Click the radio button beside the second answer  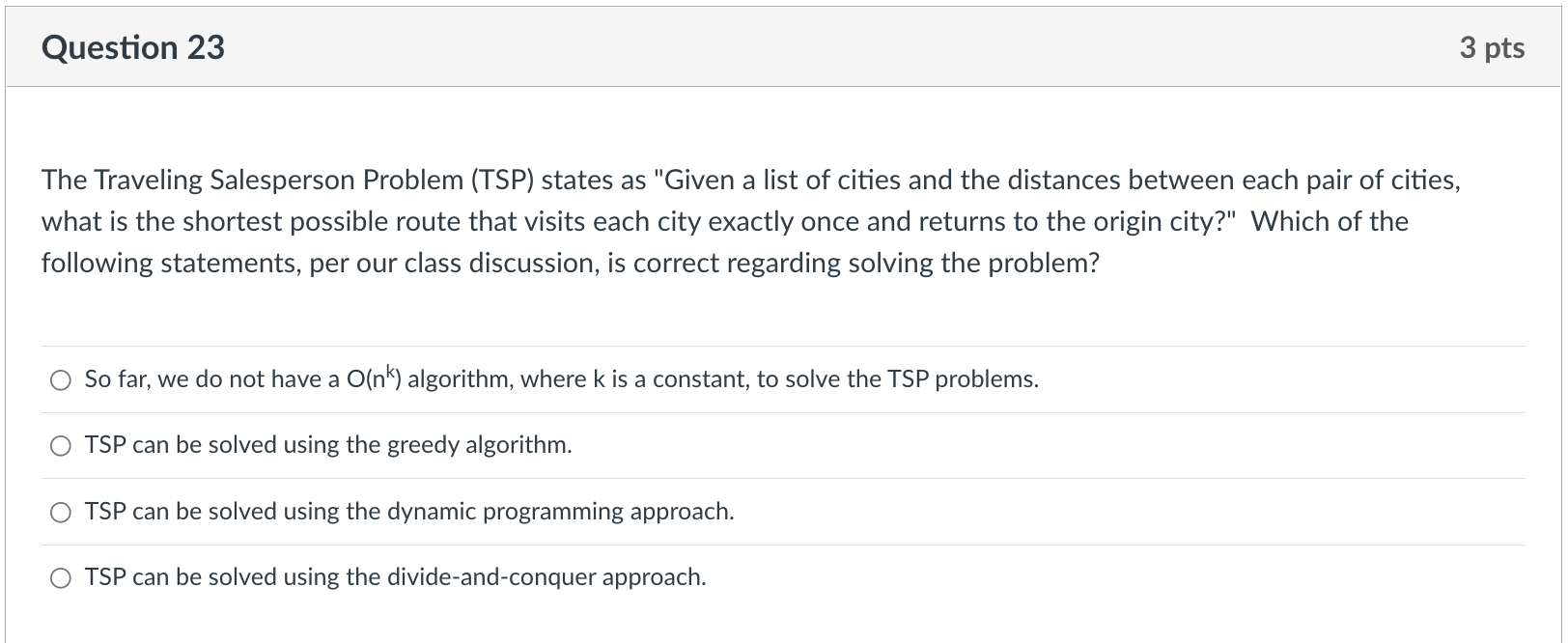point(61,446)
